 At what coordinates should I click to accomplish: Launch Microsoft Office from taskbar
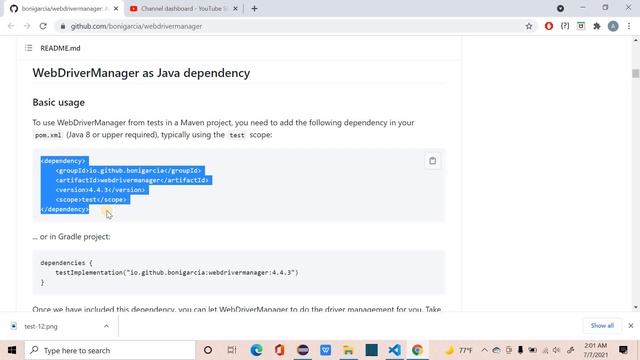(x=280, y=350)
